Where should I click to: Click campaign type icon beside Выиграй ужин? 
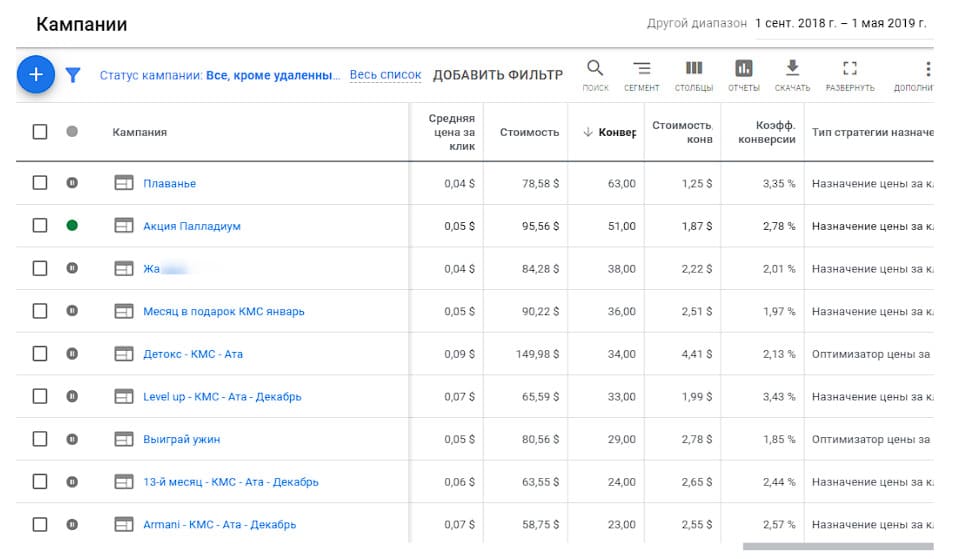[124, 439]
